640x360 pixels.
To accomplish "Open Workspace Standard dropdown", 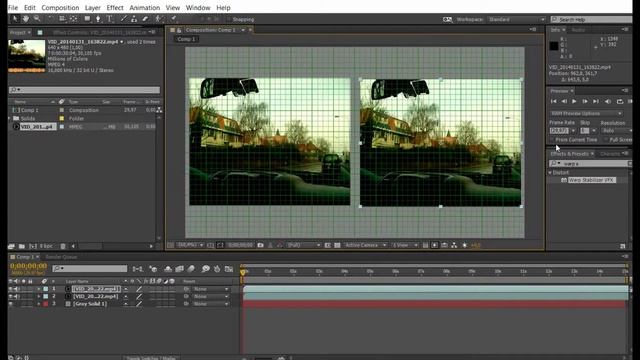I will pos(516,19).
